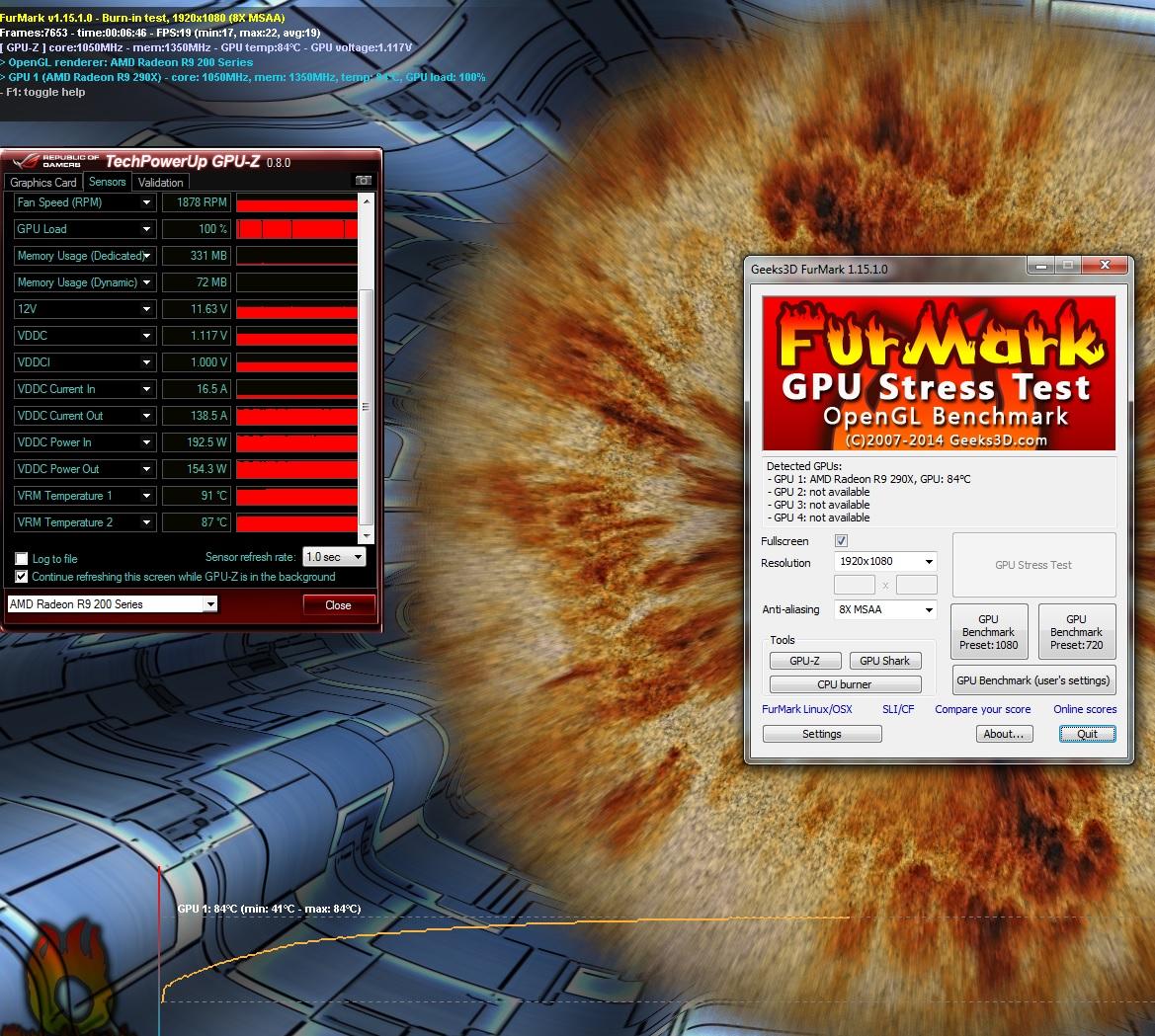Expand the VDDC Current In dropdown
The width and height of the screenshot is (1155, 1036).
tap(146, 389)
